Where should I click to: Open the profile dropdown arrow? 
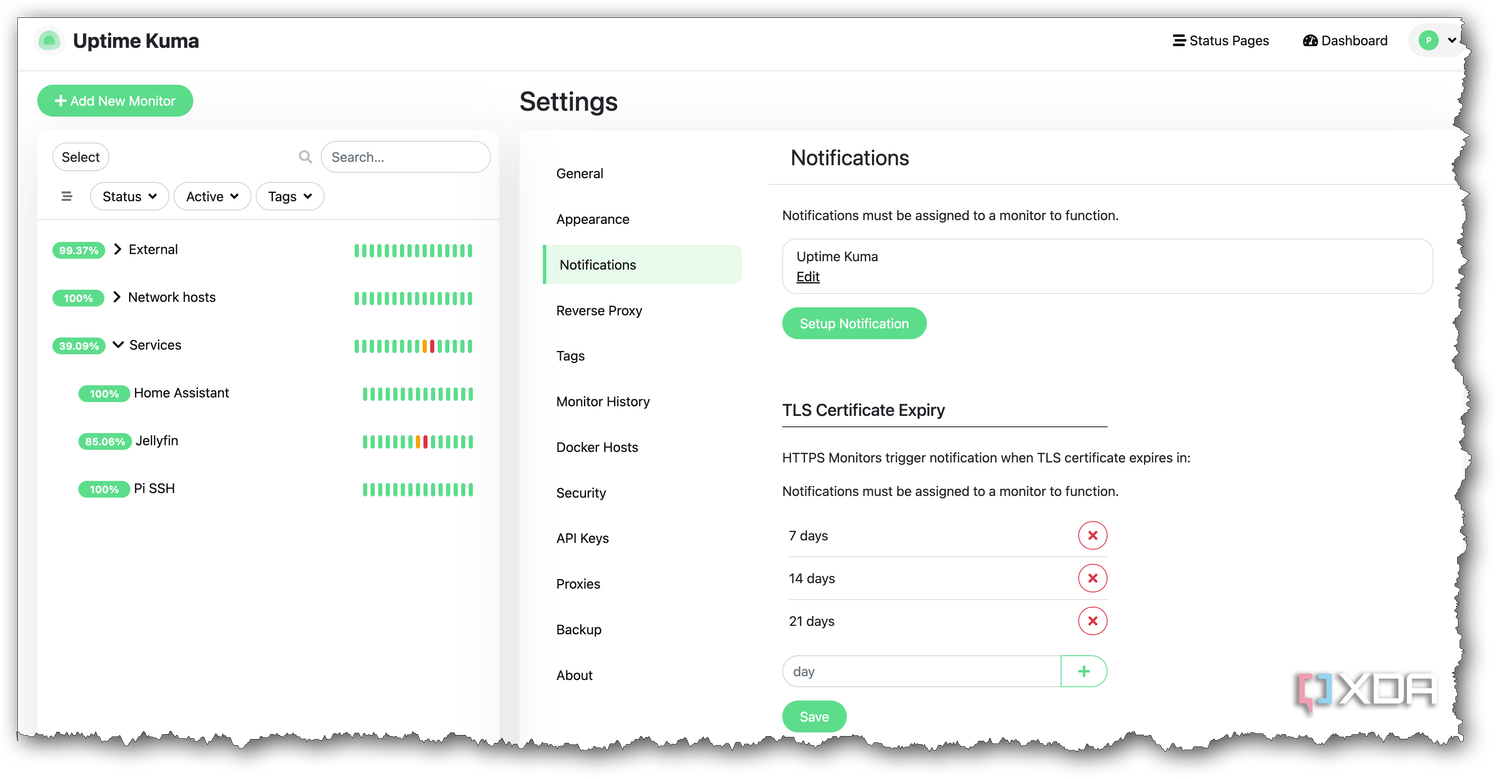[1452, 41]
